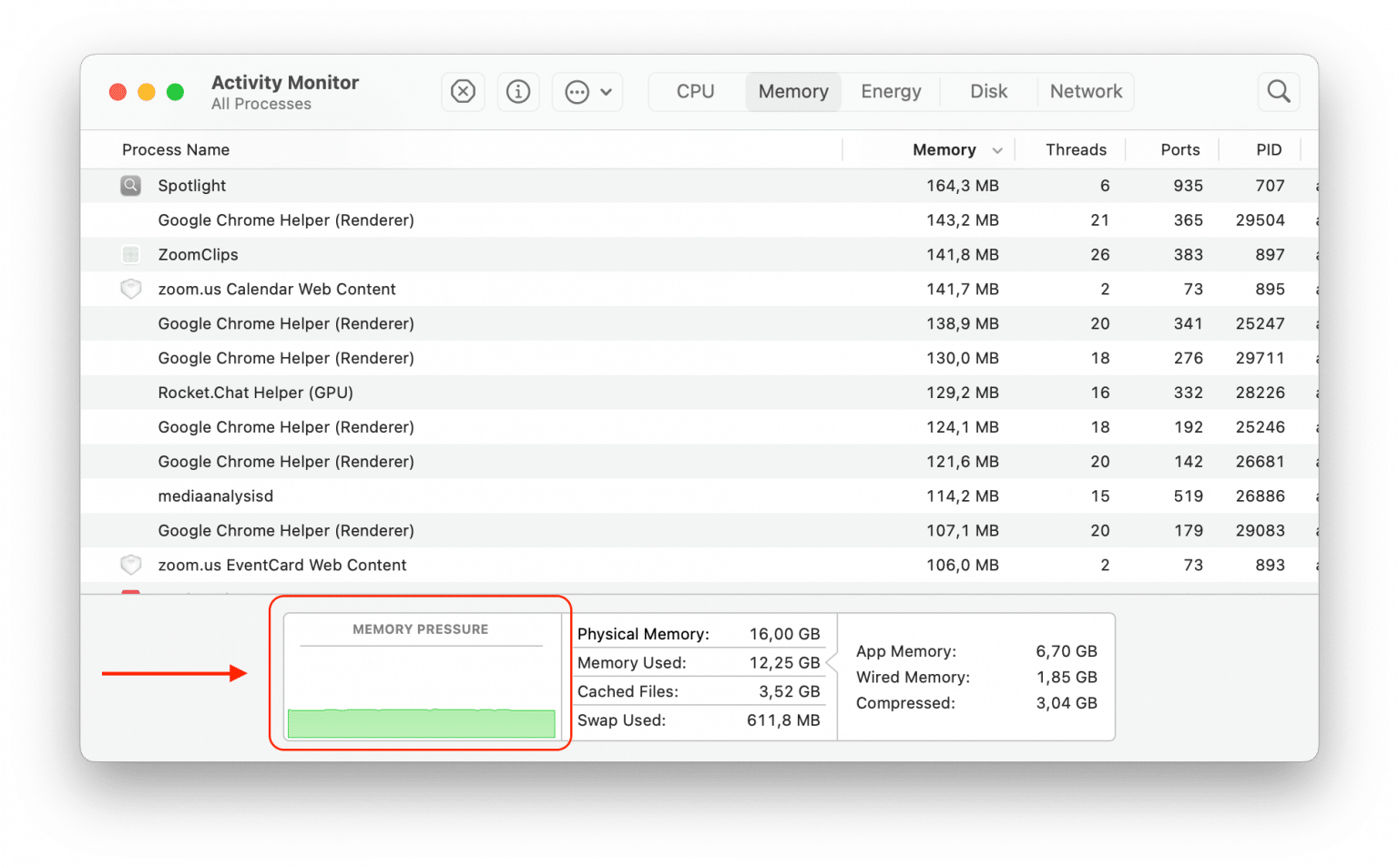Switch to the Disk view
1399x868 pixels.
[x=988, y=91]
